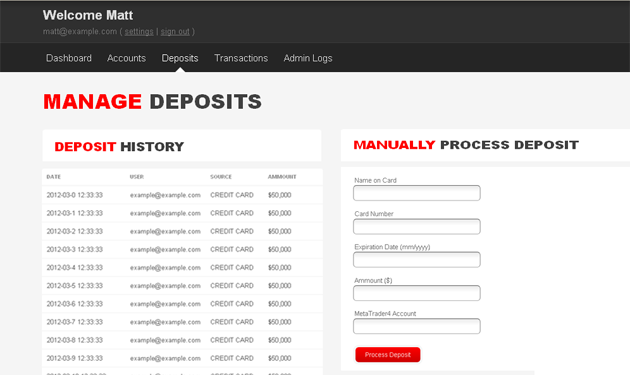
Task: Click the $50,000 amount in the 2012-03-8 row
Action: click(x=280, y=340)
